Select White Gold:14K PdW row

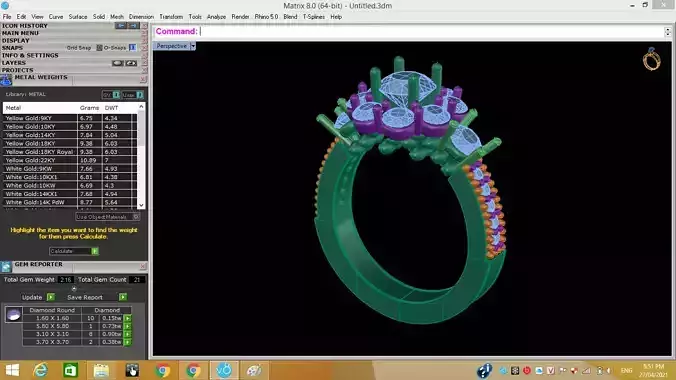(70, 202)
